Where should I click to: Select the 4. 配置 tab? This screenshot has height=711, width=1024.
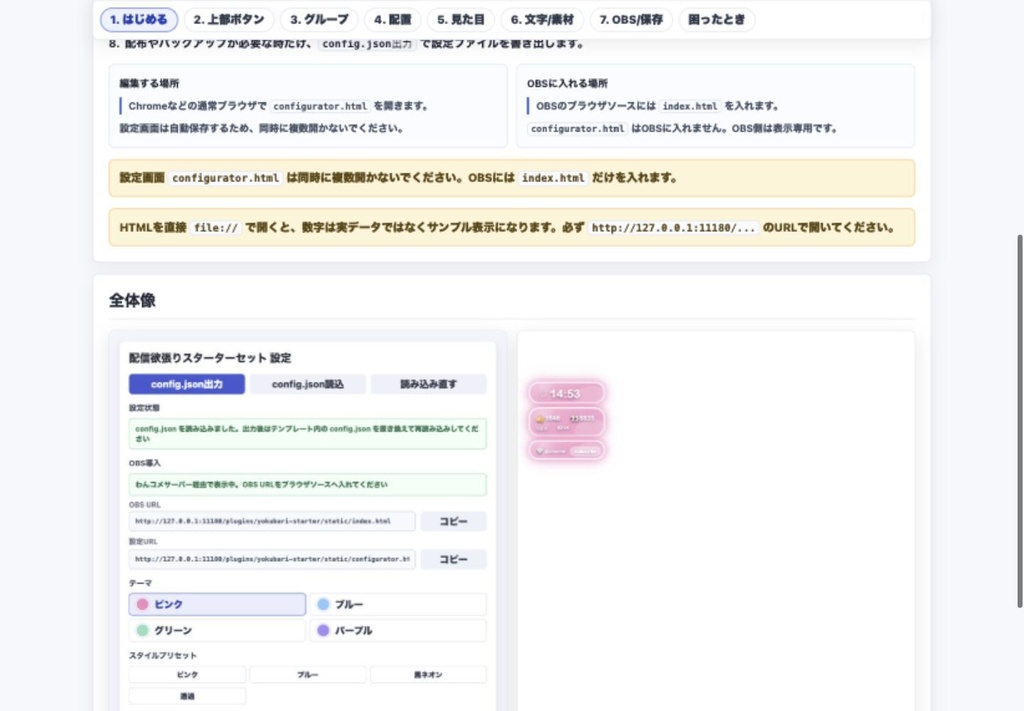[392, 20]
